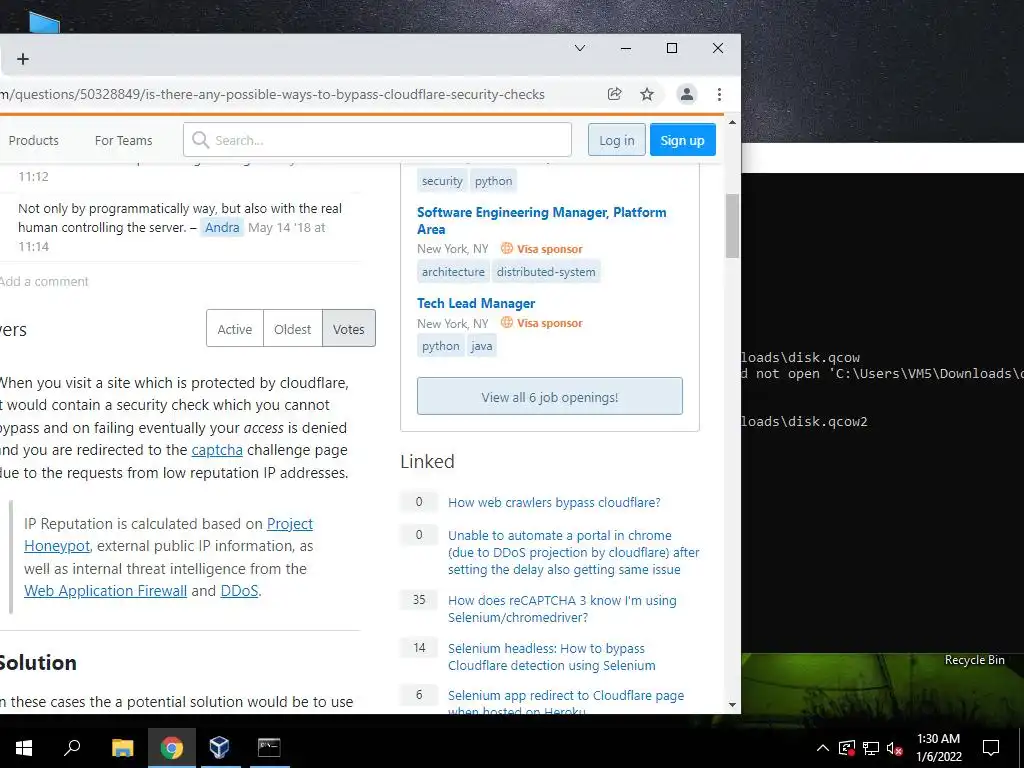Click Add a comment link
The image size is (1024, 768).
(43, 281)
